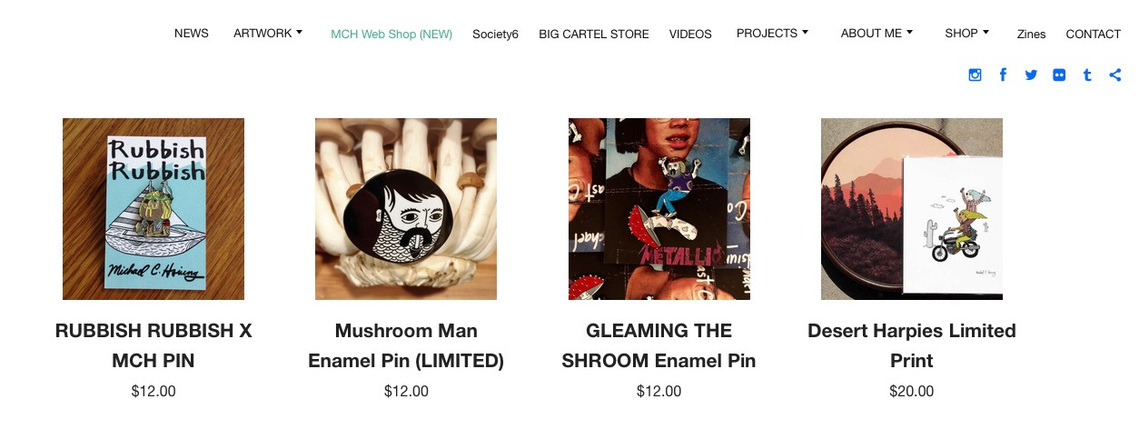1139x439 pixels.
Task: Open GLEAMING THE SHROOM Enamel Pin title
Action: pos(659,345)
